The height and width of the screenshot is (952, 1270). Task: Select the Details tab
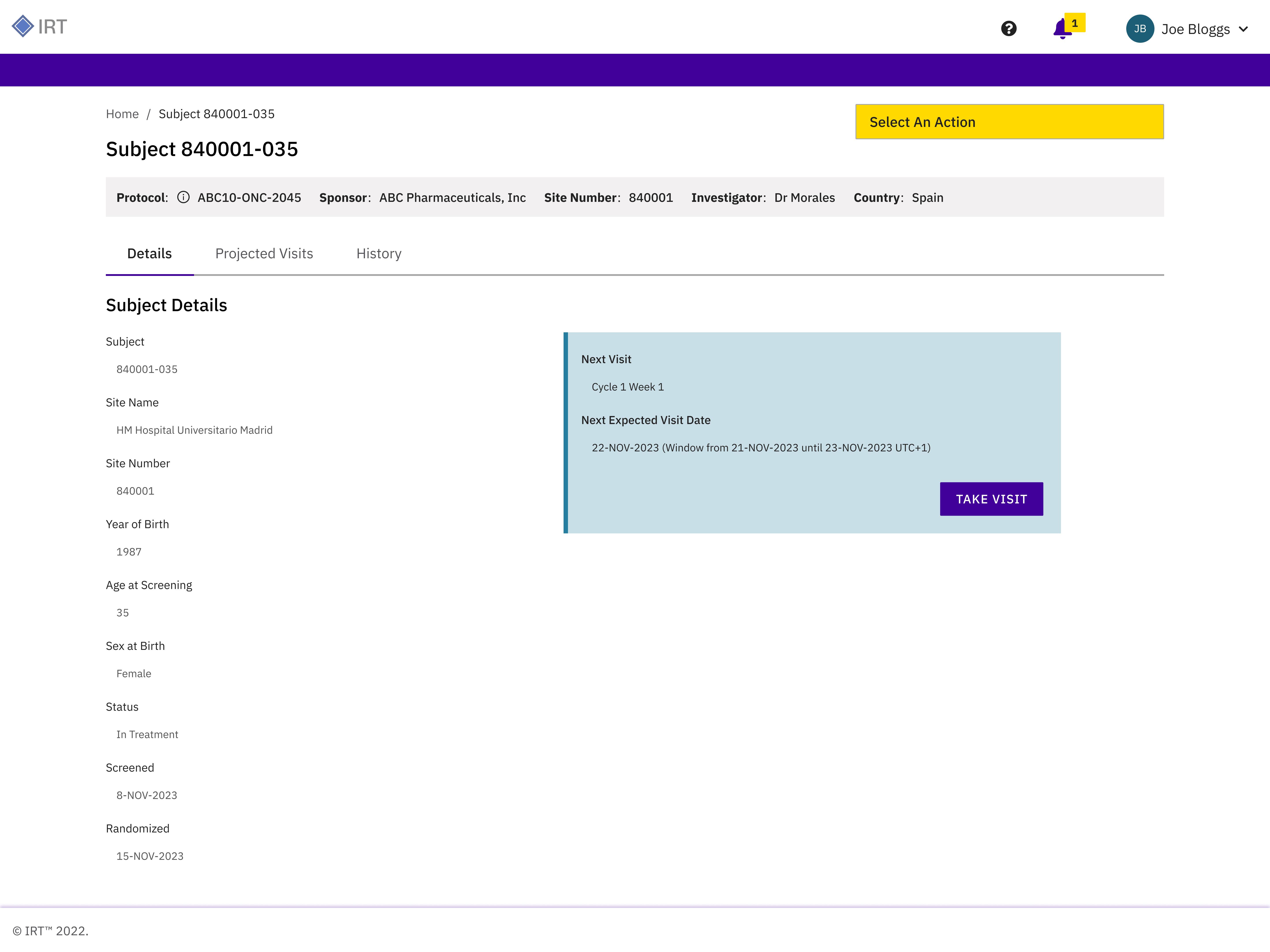[x=149, y=254]
